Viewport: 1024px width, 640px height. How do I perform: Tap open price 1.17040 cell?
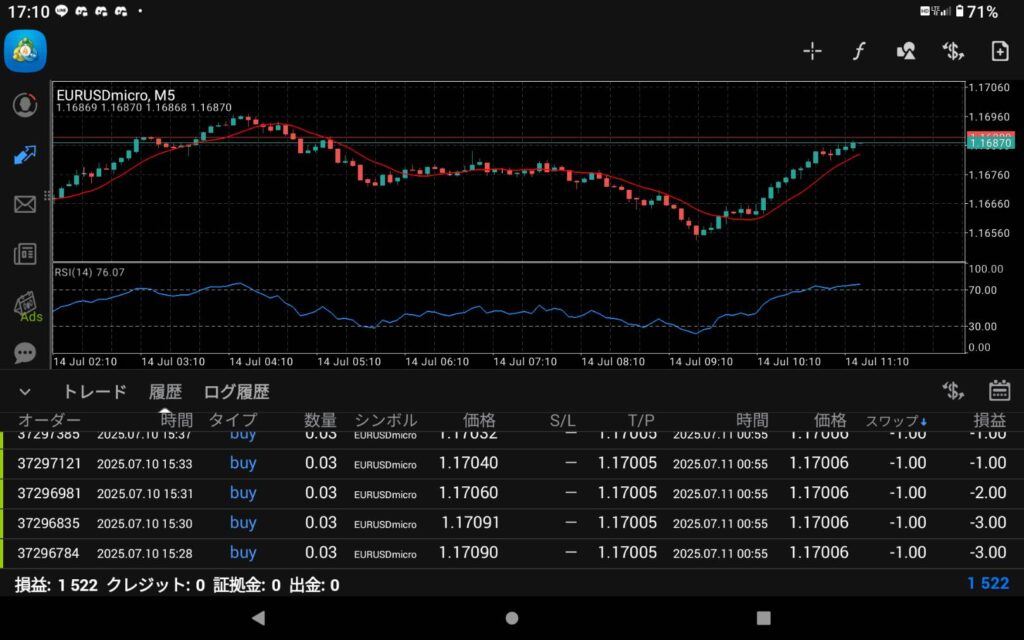pos(468,463)
